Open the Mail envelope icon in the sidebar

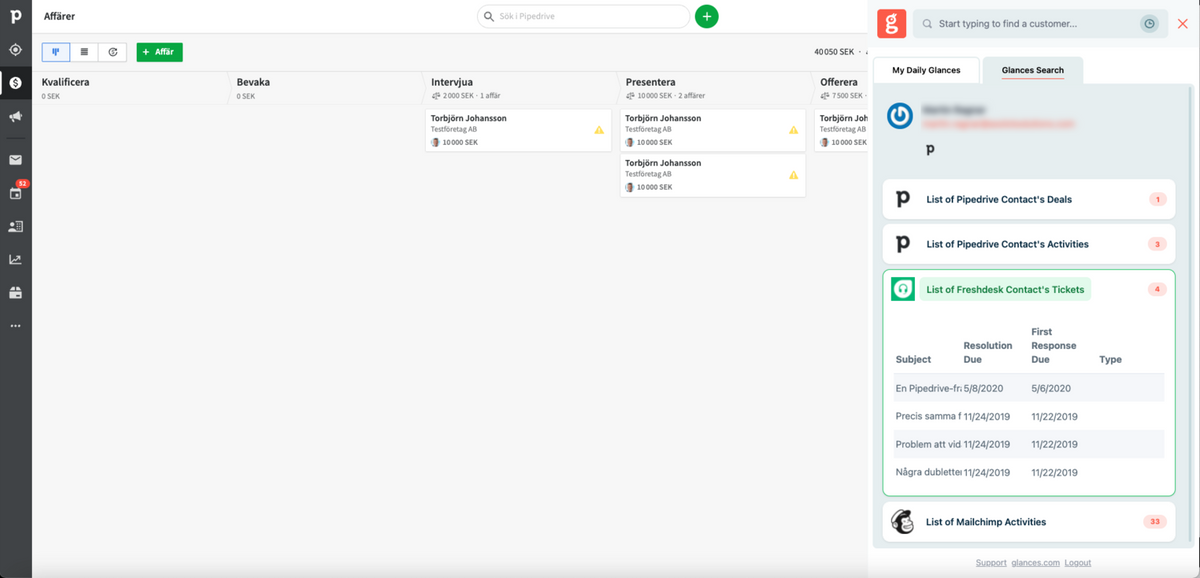coord(15,160)
